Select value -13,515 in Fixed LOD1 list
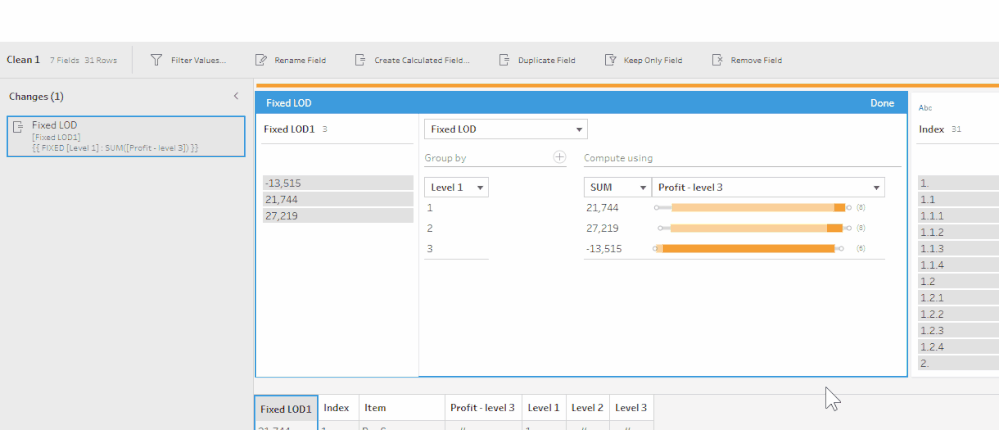Screen dimensions: 999x430 [x=338, y=183]
